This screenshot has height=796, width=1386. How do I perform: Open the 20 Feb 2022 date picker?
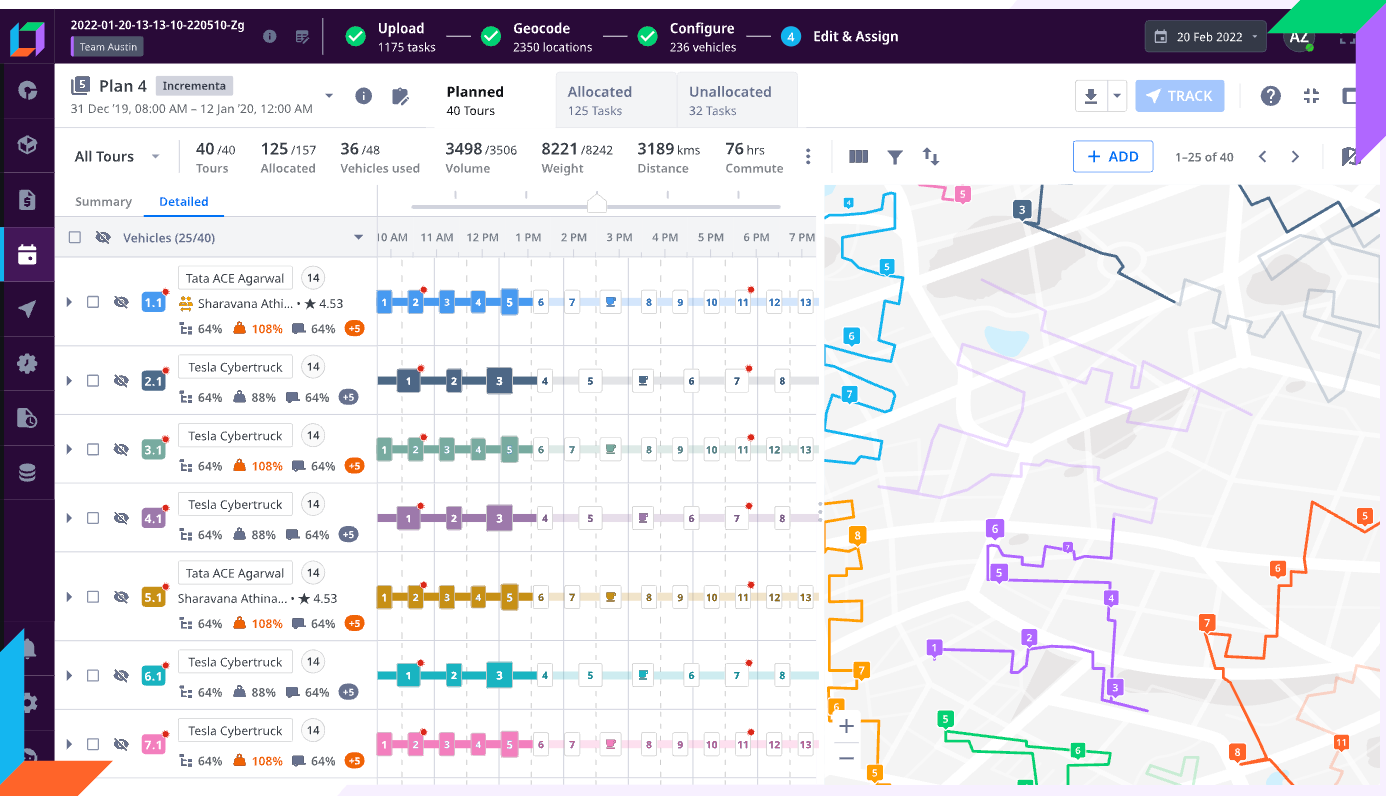tap(1204, 35)
